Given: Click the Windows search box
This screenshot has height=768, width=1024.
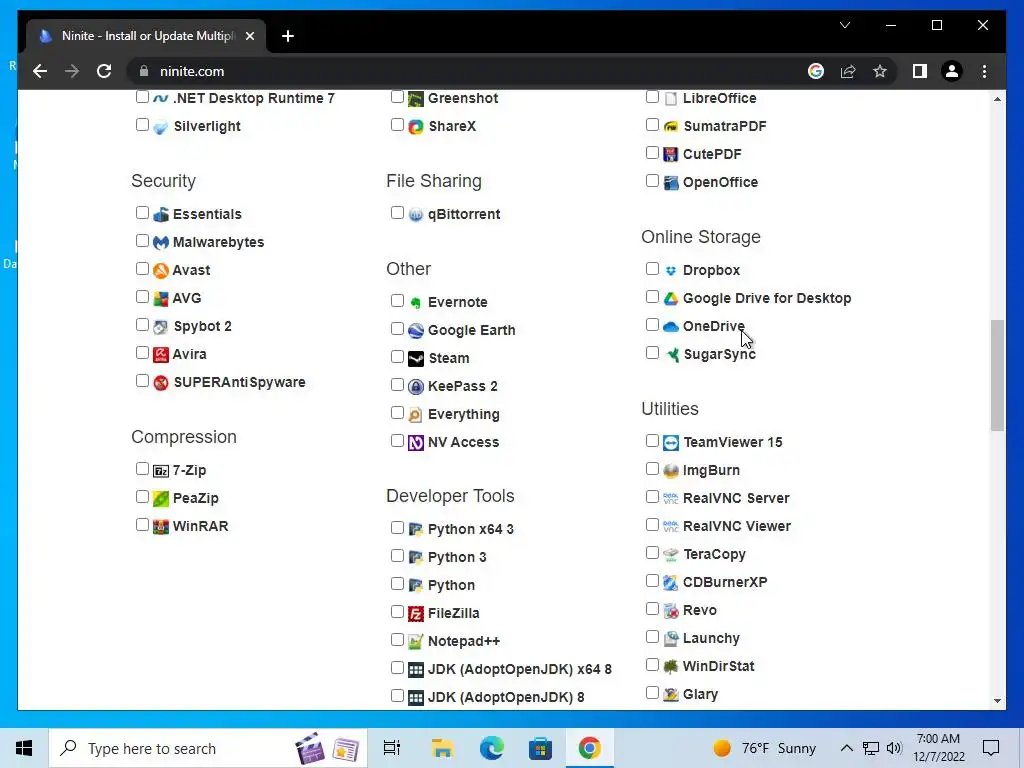Looking at the screenshot, I should point(208,748).
